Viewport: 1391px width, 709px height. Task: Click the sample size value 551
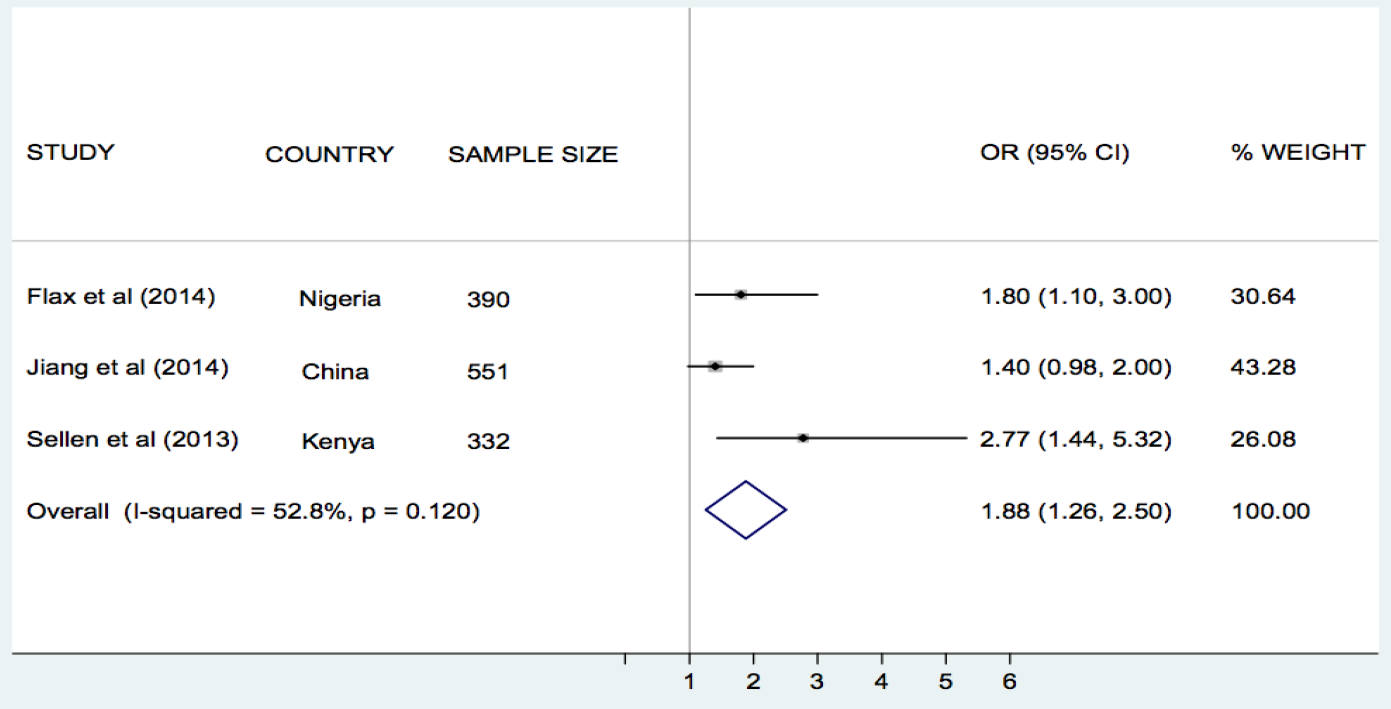tap(488, 372)
